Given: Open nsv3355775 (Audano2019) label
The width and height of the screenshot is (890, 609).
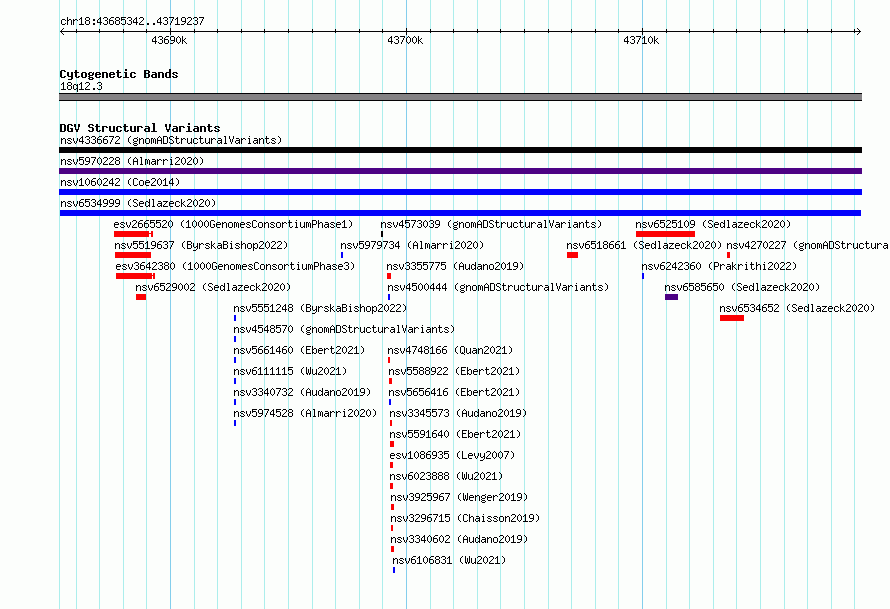Looking at the screenshot, I should [x=455, y=266].
